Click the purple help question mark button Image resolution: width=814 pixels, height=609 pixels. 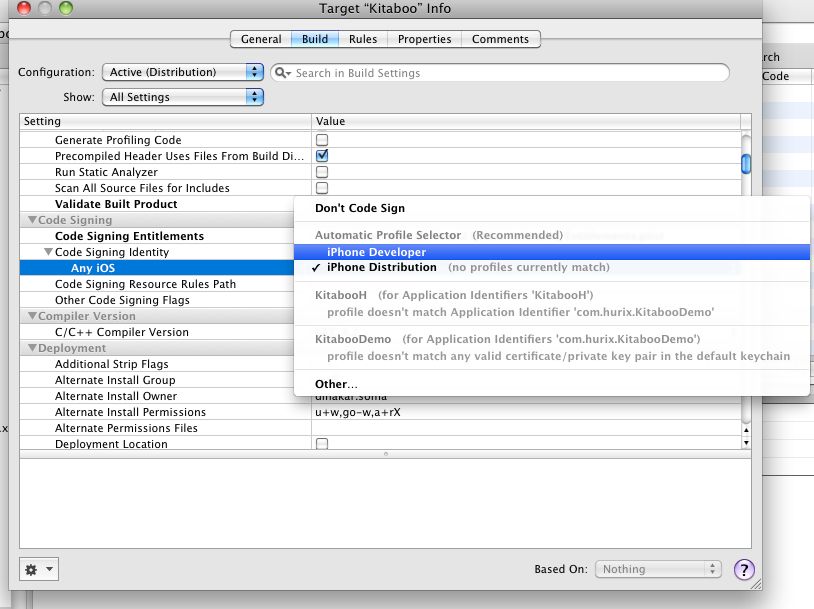click(744, 570)
